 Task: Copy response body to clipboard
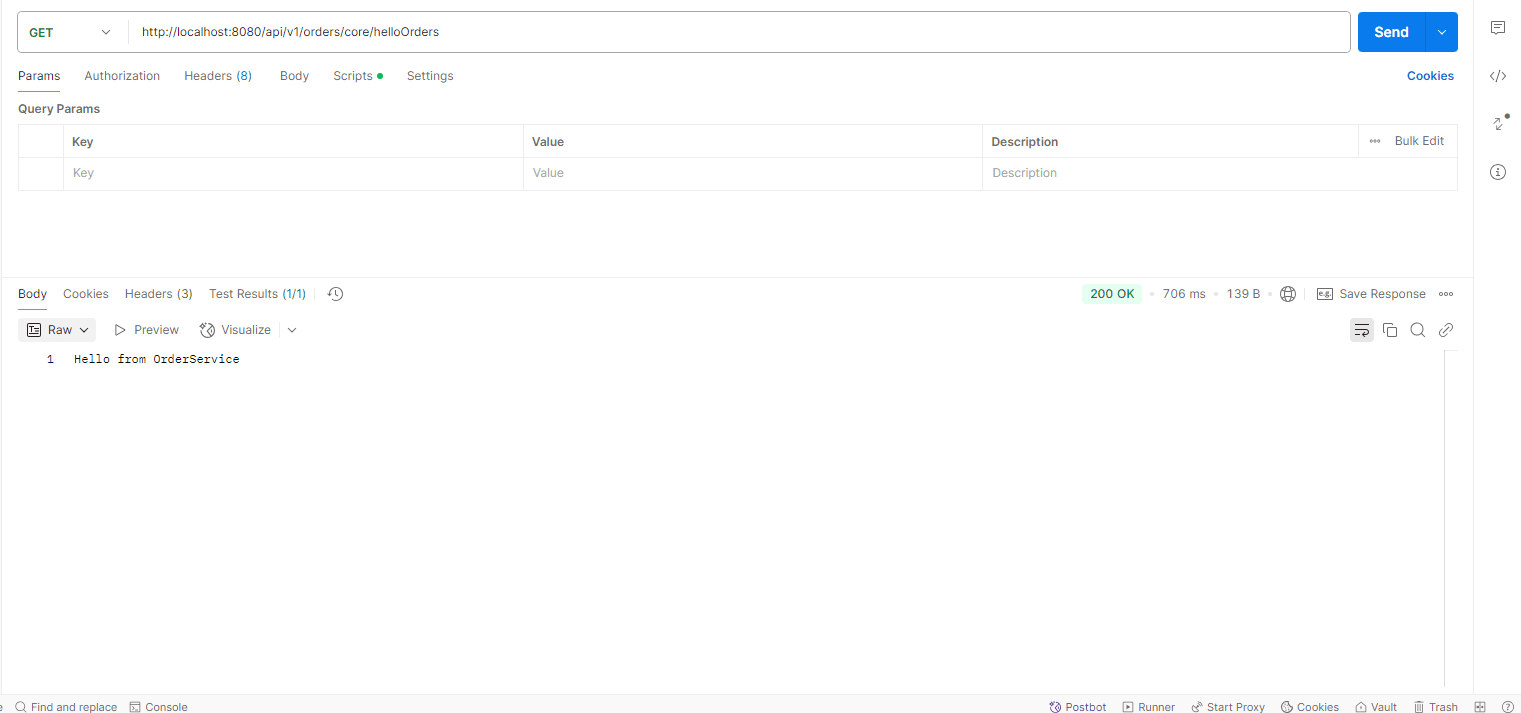1390,330
